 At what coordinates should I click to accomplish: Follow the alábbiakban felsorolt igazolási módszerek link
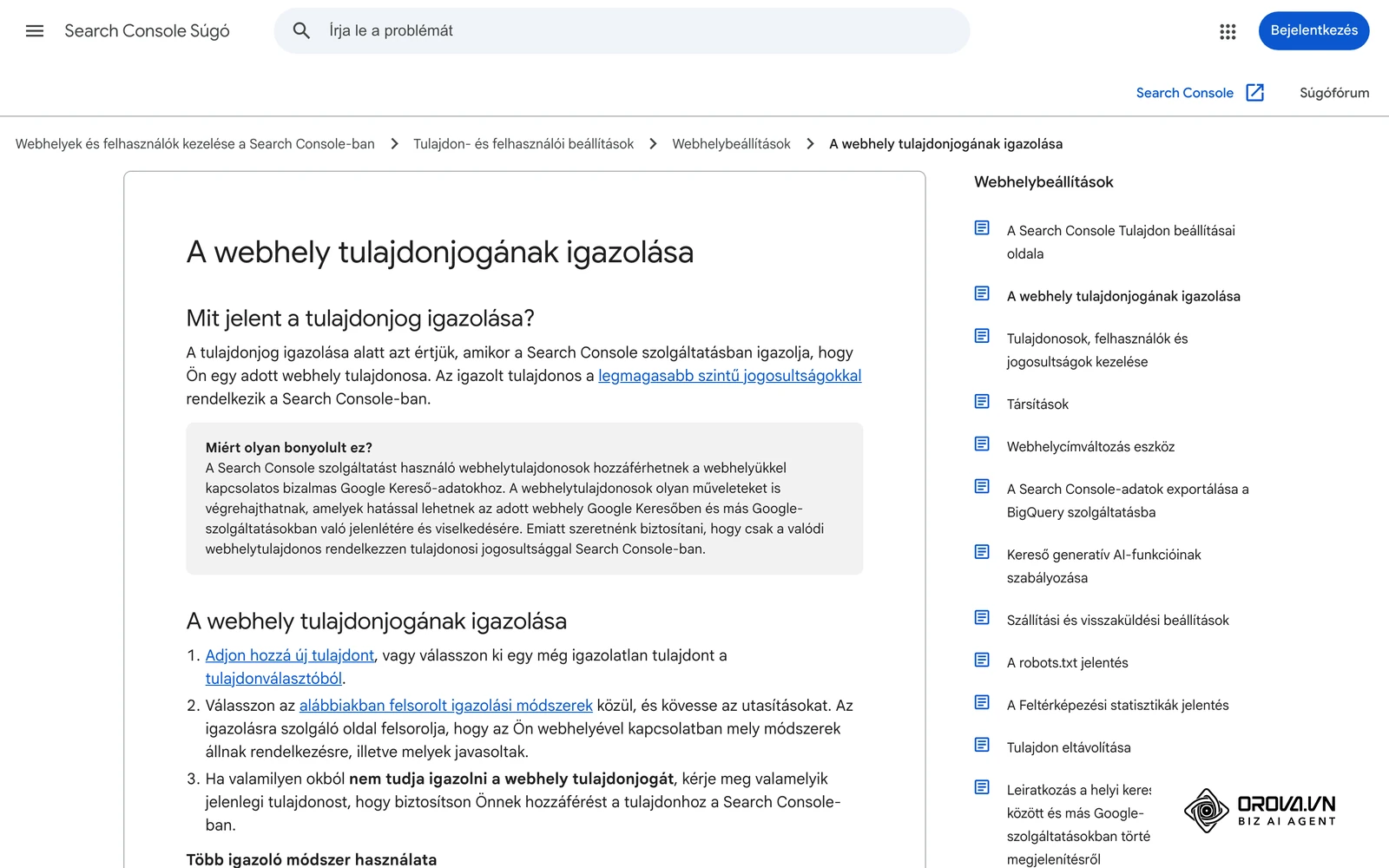pos(445,706)
